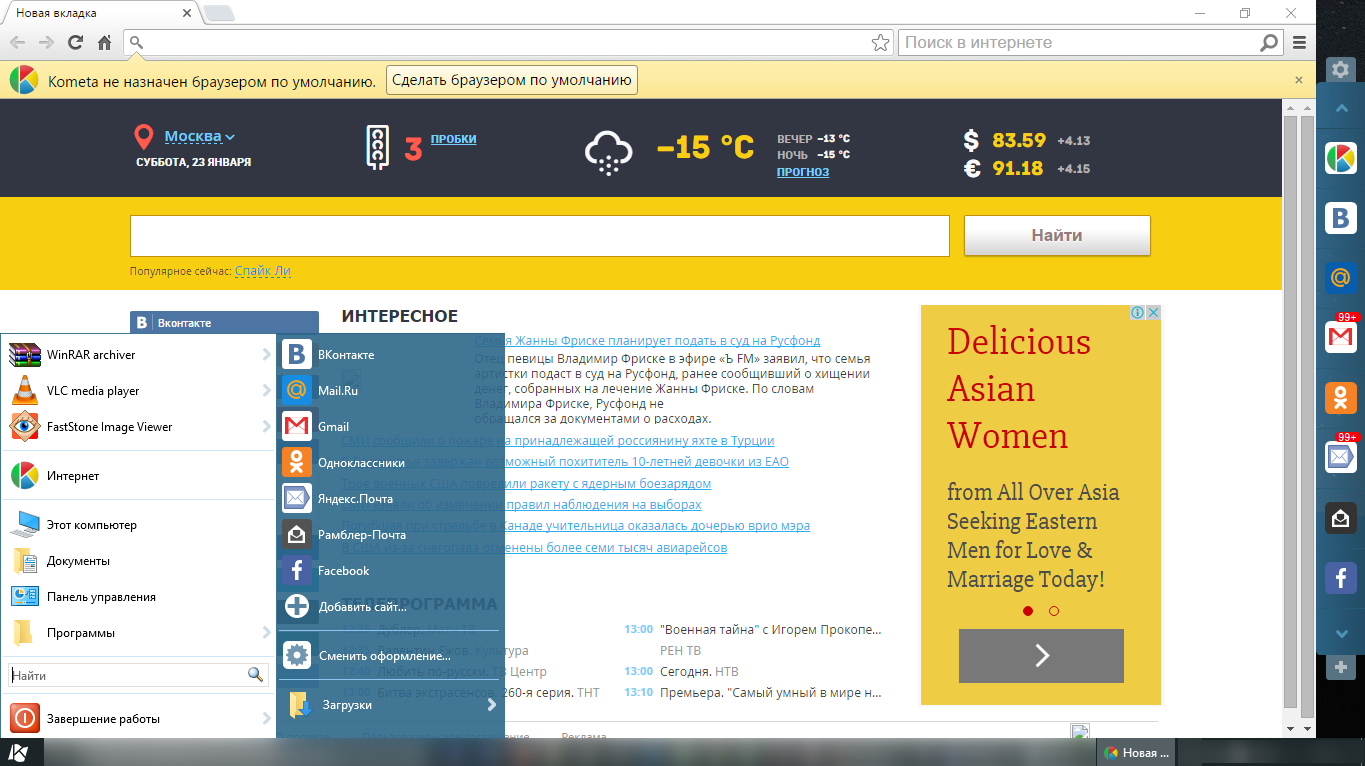Bookmark the page with the star icon
This screenshot has width=1365, height=766.
[880, 43]
